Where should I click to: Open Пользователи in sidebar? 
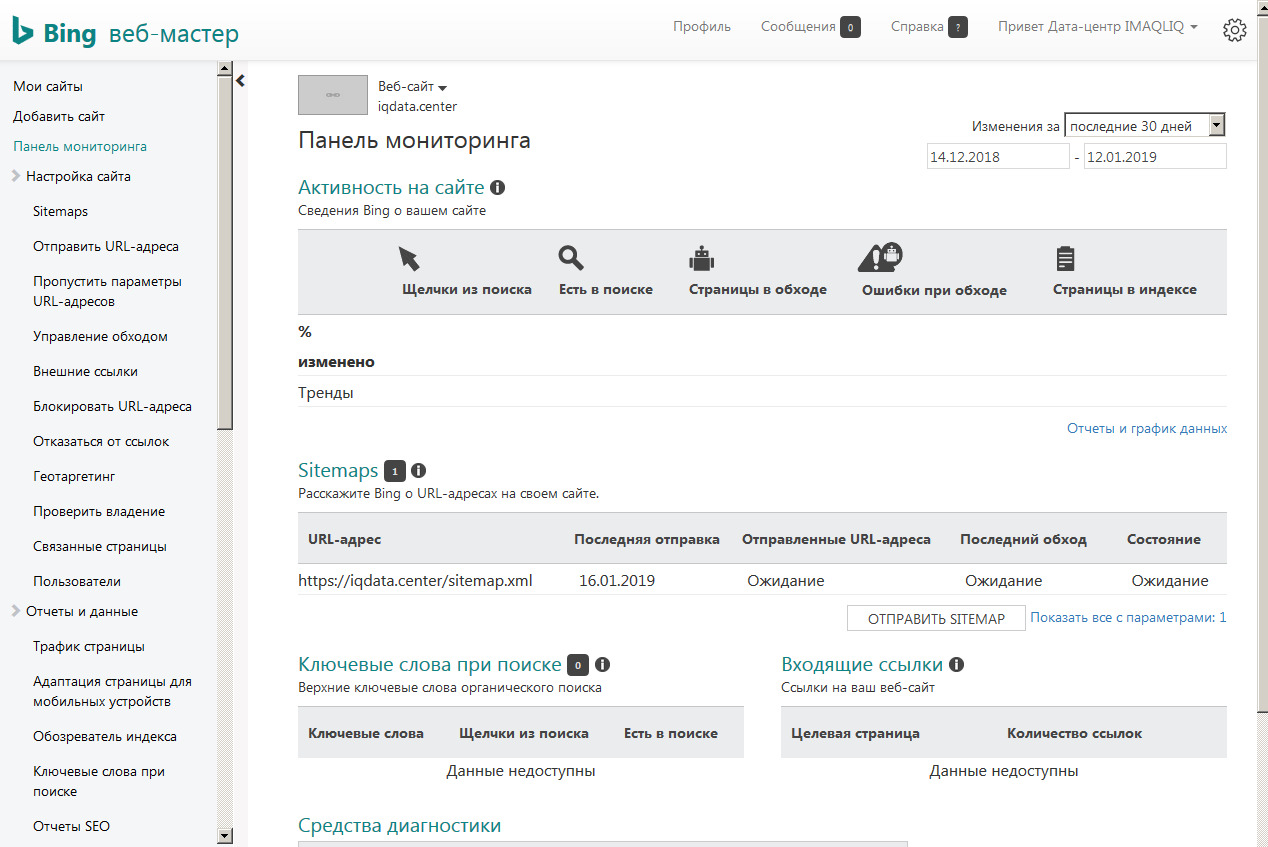pyautogui.click(x=77, y=581)
